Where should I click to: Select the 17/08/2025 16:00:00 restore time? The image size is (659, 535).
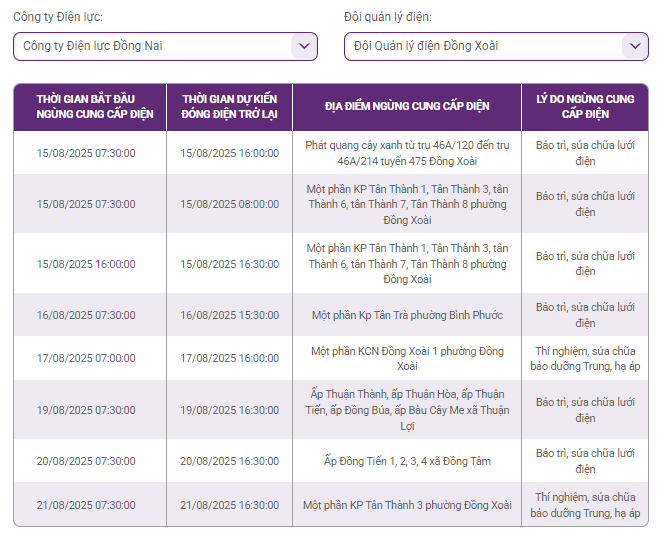pos(229,358)
